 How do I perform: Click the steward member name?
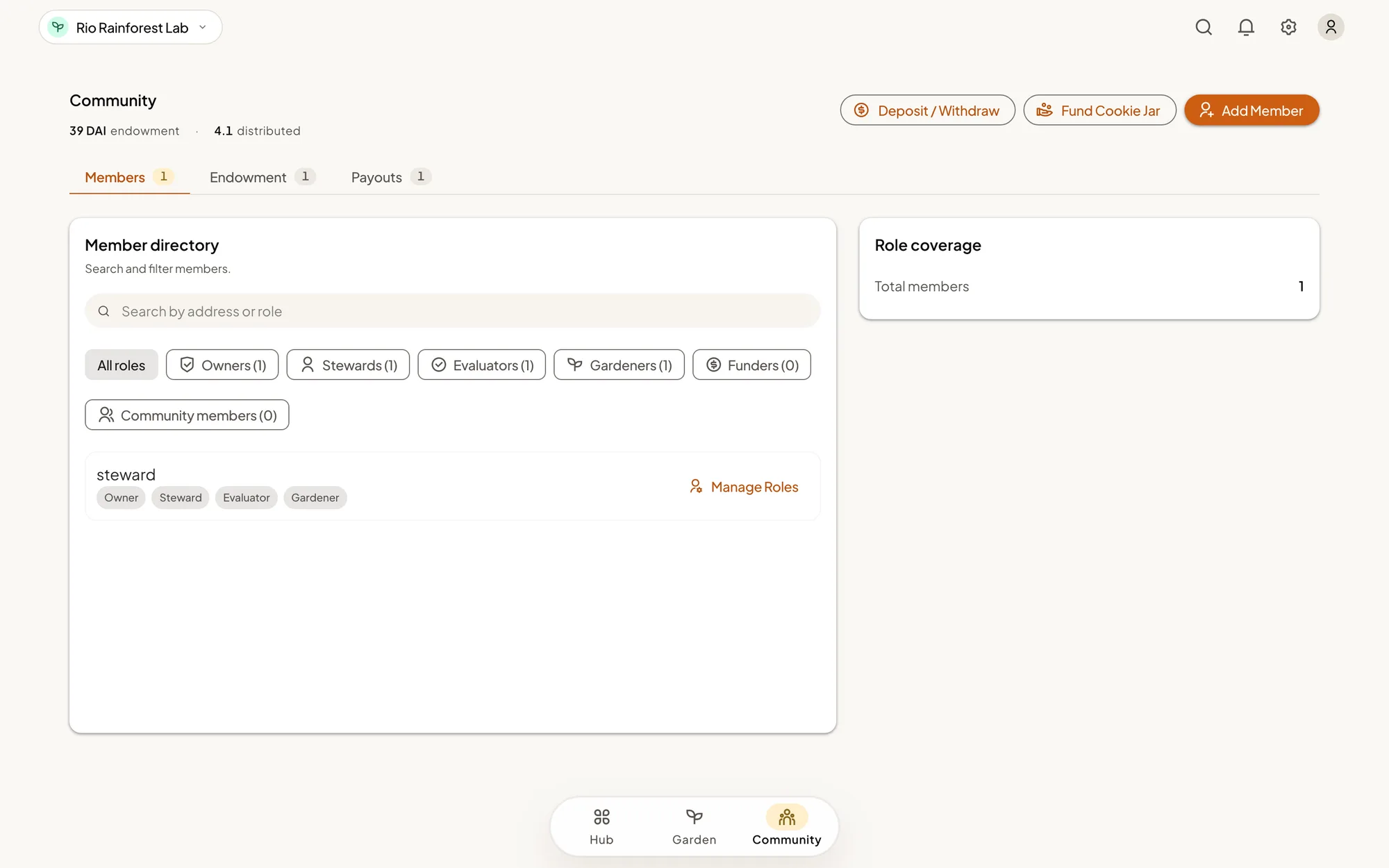pyautogui.click(x=126, y=475)
